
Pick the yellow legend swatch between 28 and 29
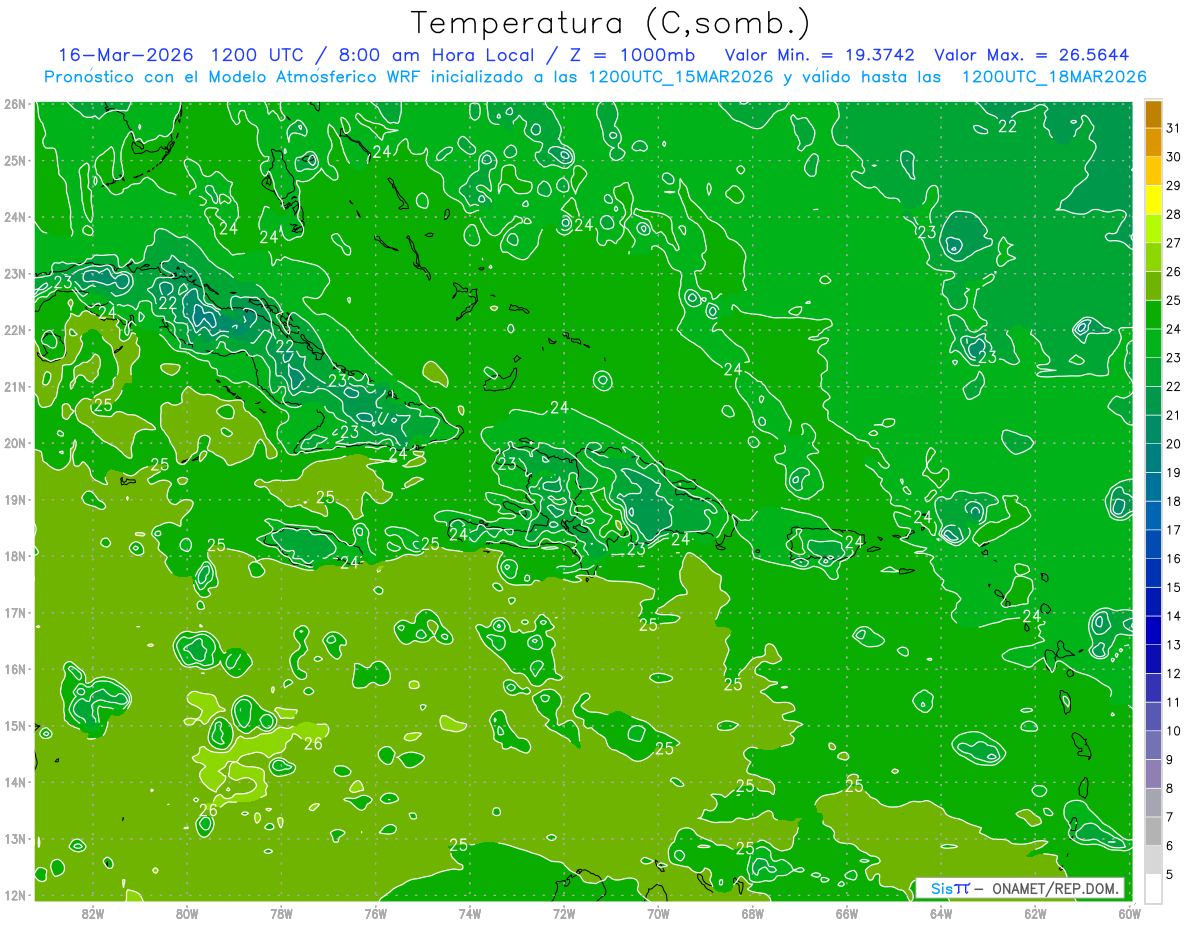pos(1153,200)
